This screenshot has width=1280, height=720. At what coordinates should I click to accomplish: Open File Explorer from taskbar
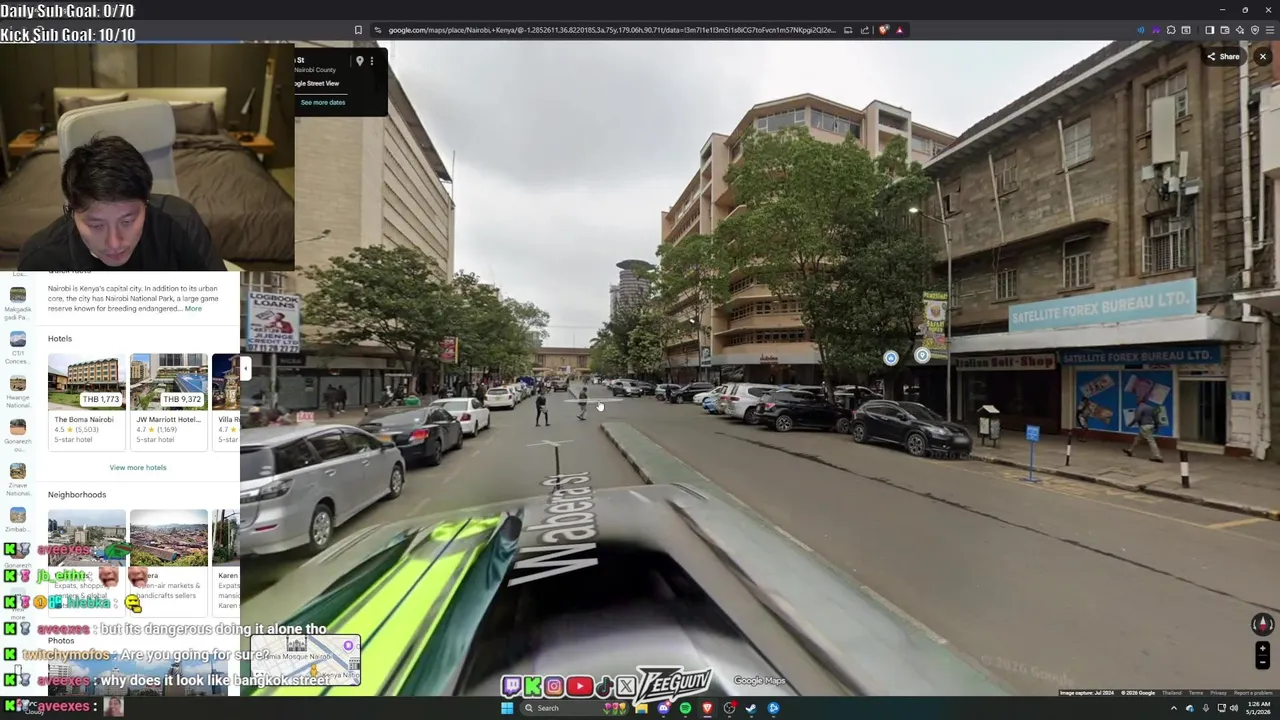pyautogui.click(x=641, y=708)
